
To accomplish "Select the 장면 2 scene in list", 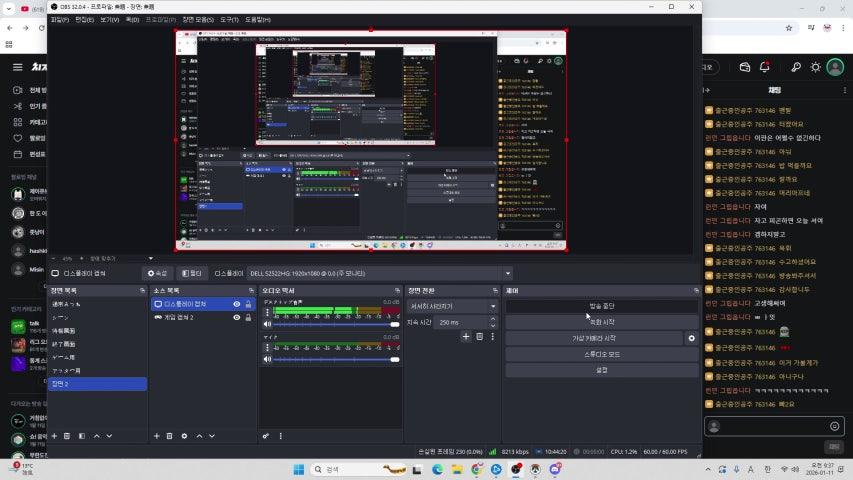I will 97,384.
